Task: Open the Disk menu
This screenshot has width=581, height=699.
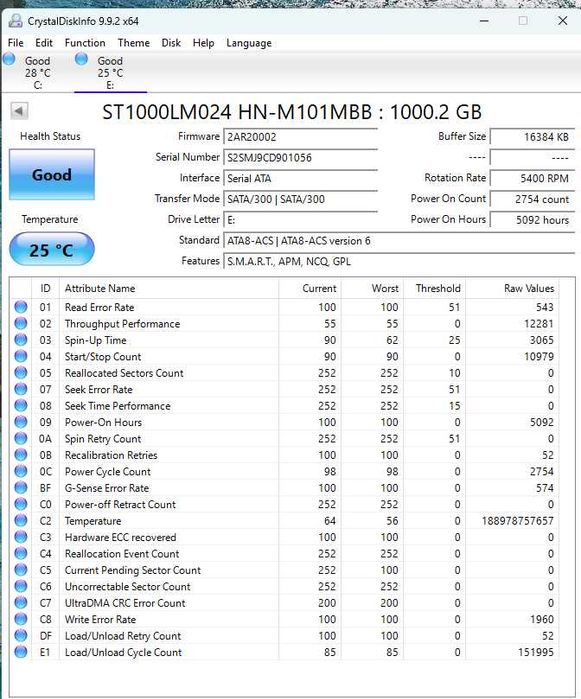Action: coord(171,43)
